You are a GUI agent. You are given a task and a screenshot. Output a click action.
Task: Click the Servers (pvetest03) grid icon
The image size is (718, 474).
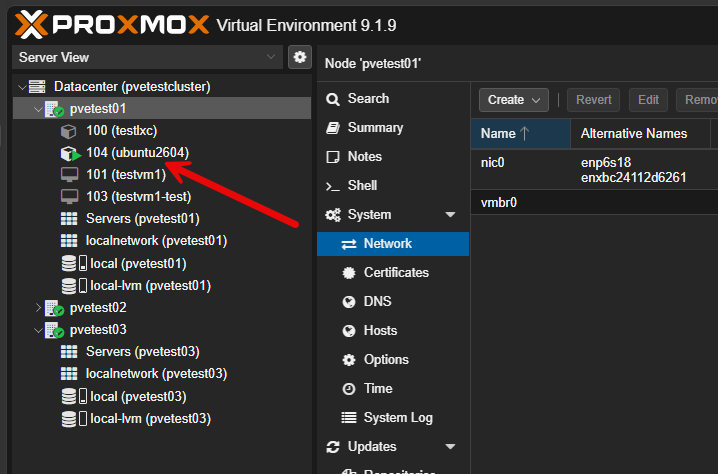(69, 352)
